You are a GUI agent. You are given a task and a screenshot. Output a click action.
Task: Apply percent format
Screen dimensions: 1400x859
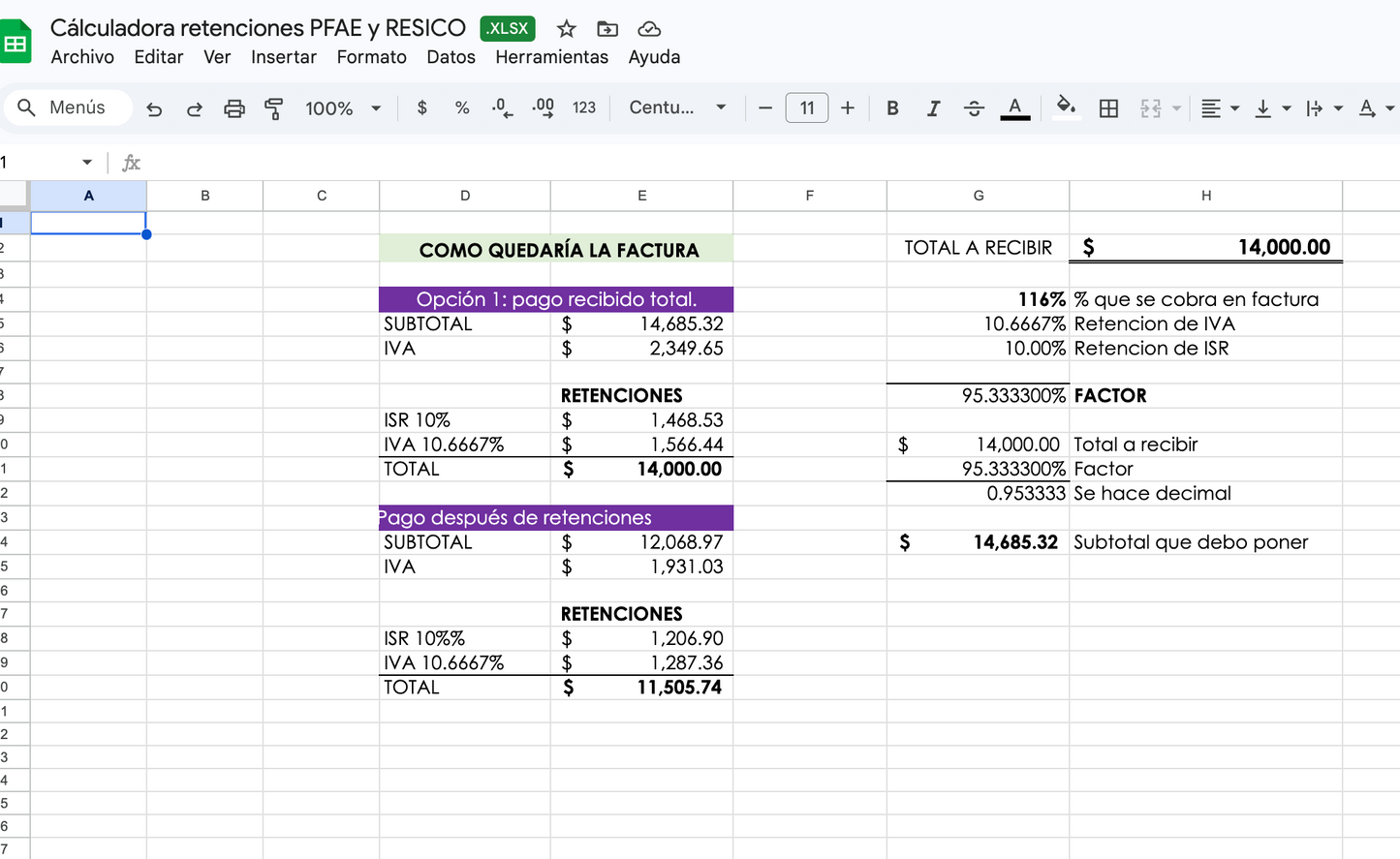click(462, 107)
